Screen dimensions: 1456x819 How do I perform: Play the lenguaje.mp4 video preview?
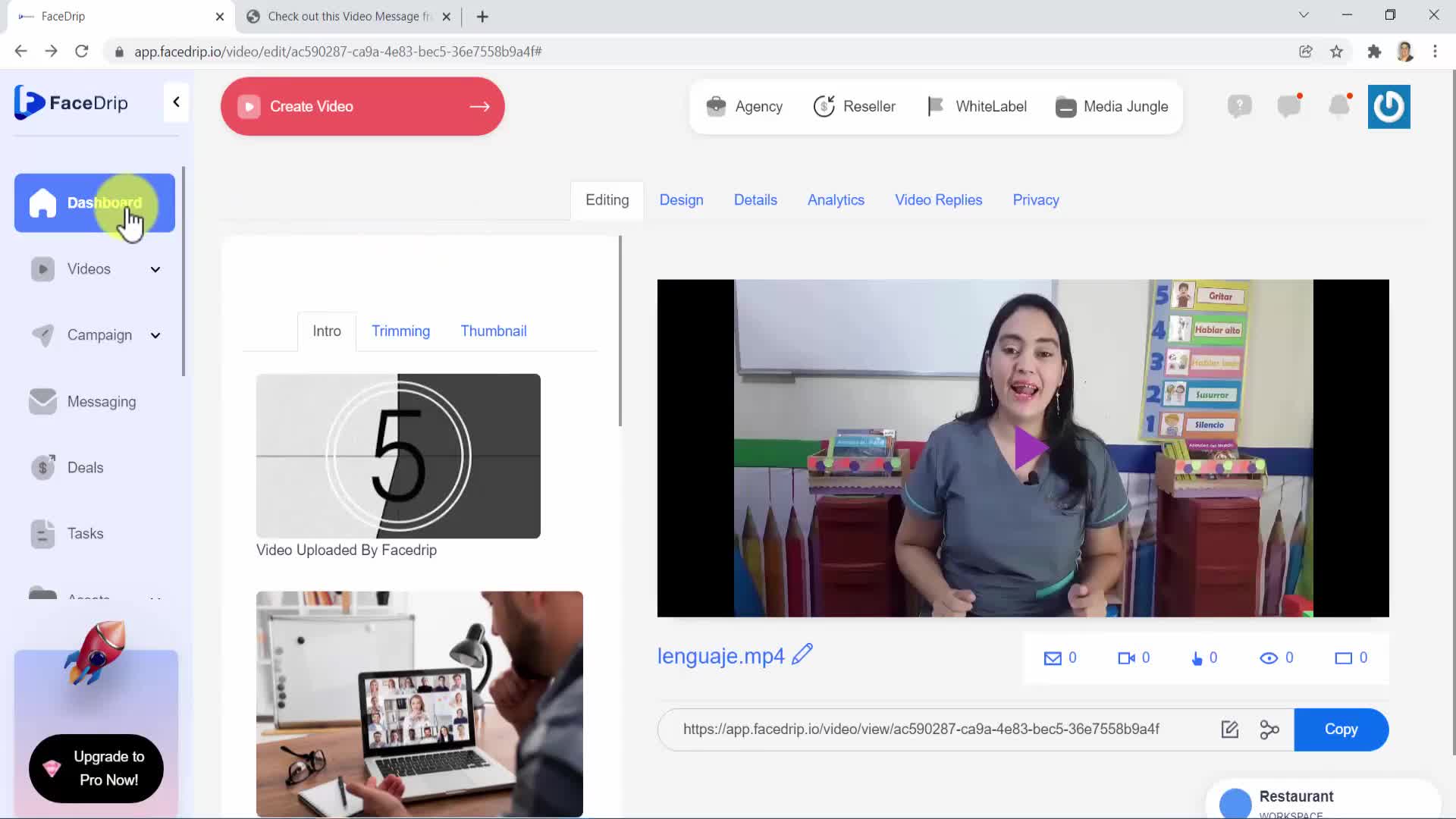1030,448
